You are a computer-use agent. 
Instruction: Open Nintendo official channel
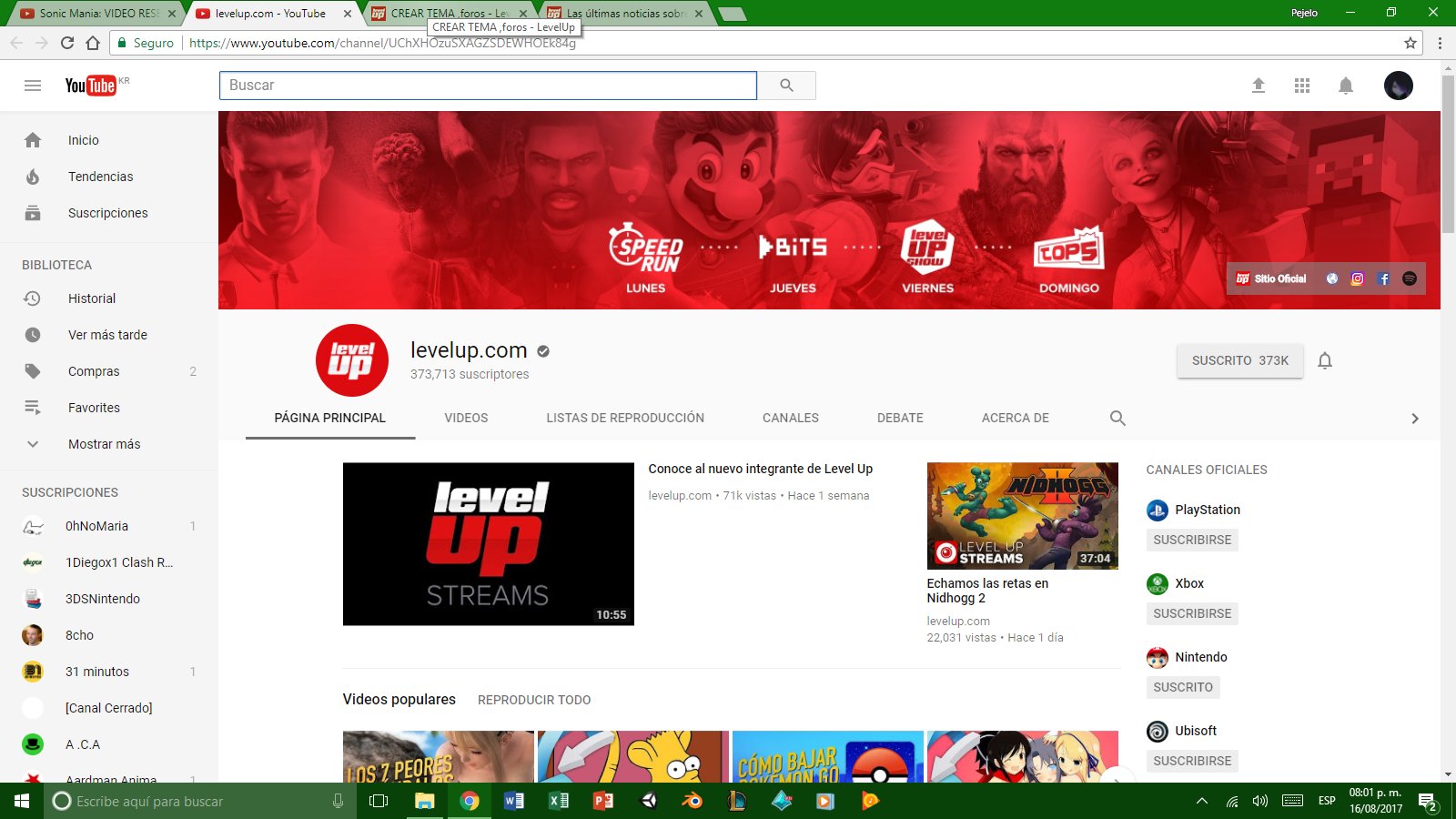[x=1188, y=657]
